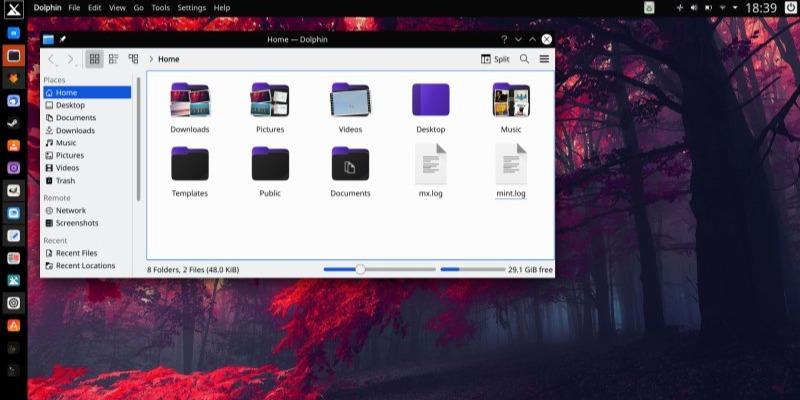Open the File menu
Viewport: 800px width, 400px height.
[x=74, y=8]
